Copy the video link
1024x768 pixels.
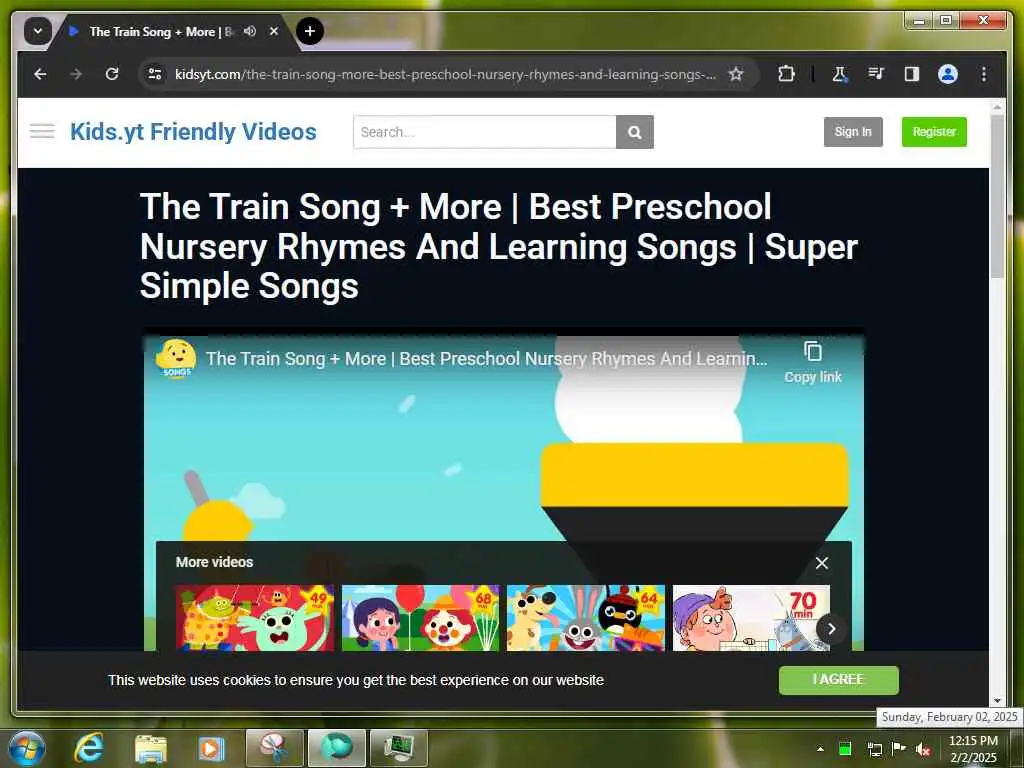pyautogui.click(x=812, y=362)
